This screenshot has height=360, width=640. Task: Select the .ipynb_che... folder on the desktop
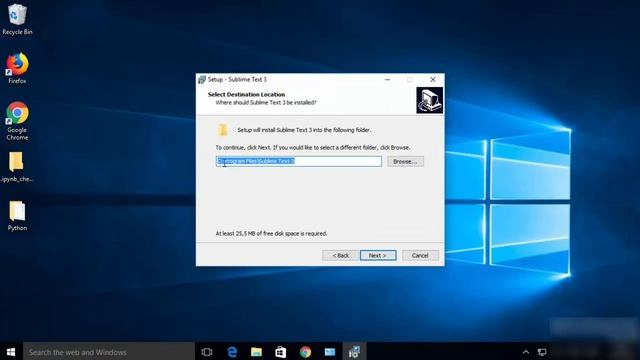click(x=17, y=167)
